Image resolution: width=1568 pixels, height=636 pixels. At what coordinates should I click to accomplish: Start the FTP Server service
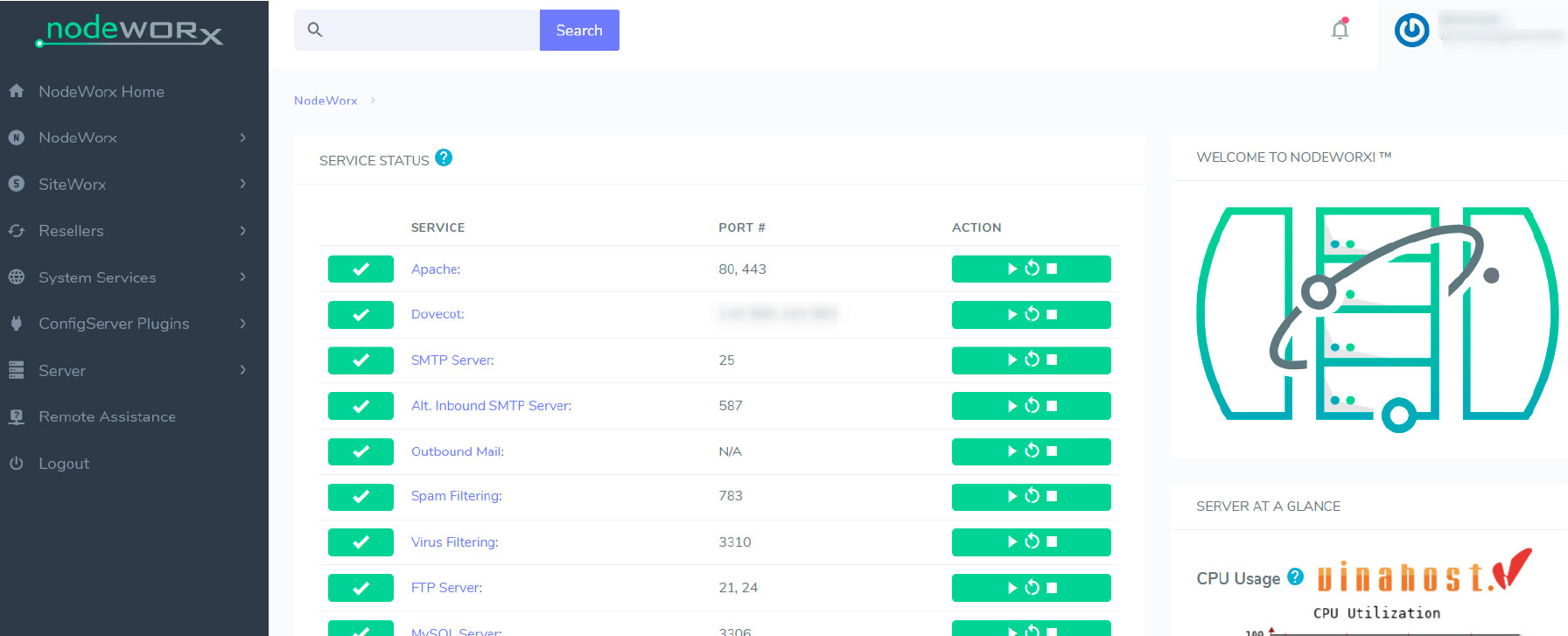tap(1012, 588)
